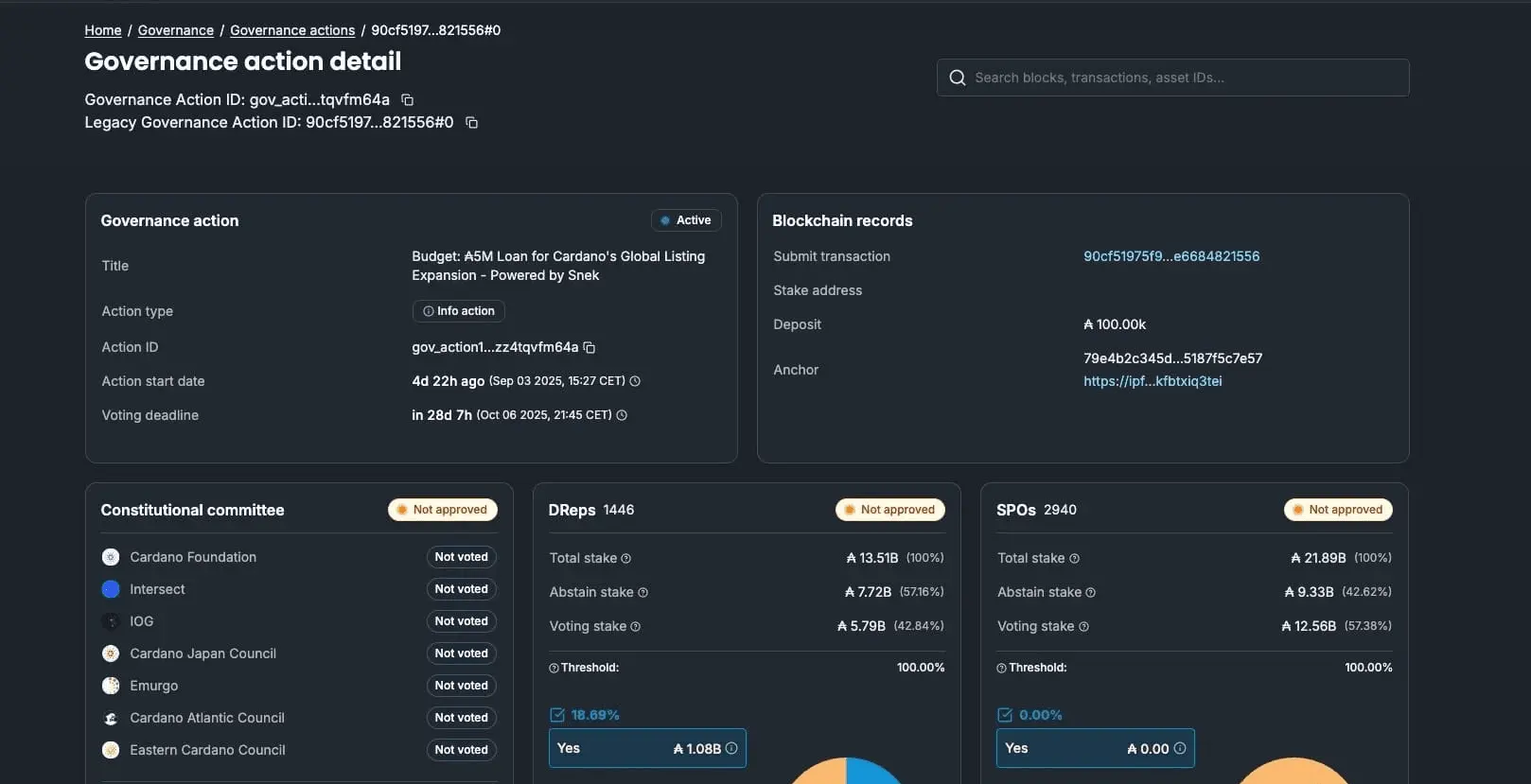Click the Cardano Japan Council logo icon

point(111,653)
